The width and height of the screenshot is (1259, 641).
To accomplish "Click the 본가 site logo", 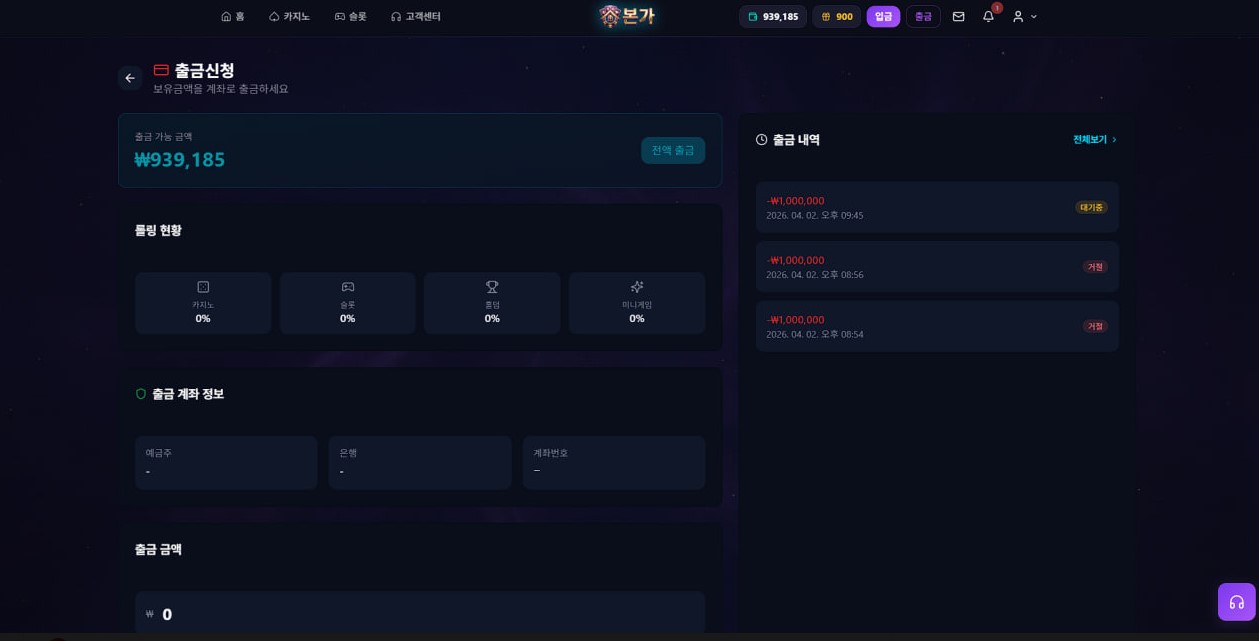I will coord(627,16).
